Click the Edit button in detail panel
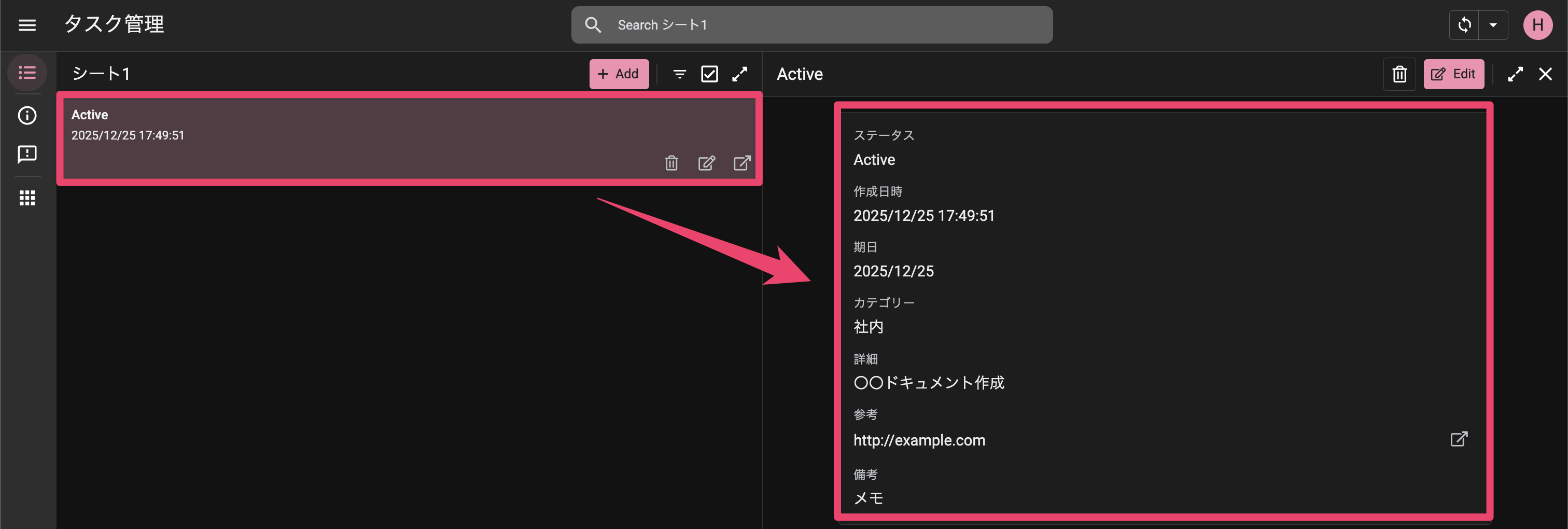This screenshot has height=529, width=1568. [x=1453, y=74]
